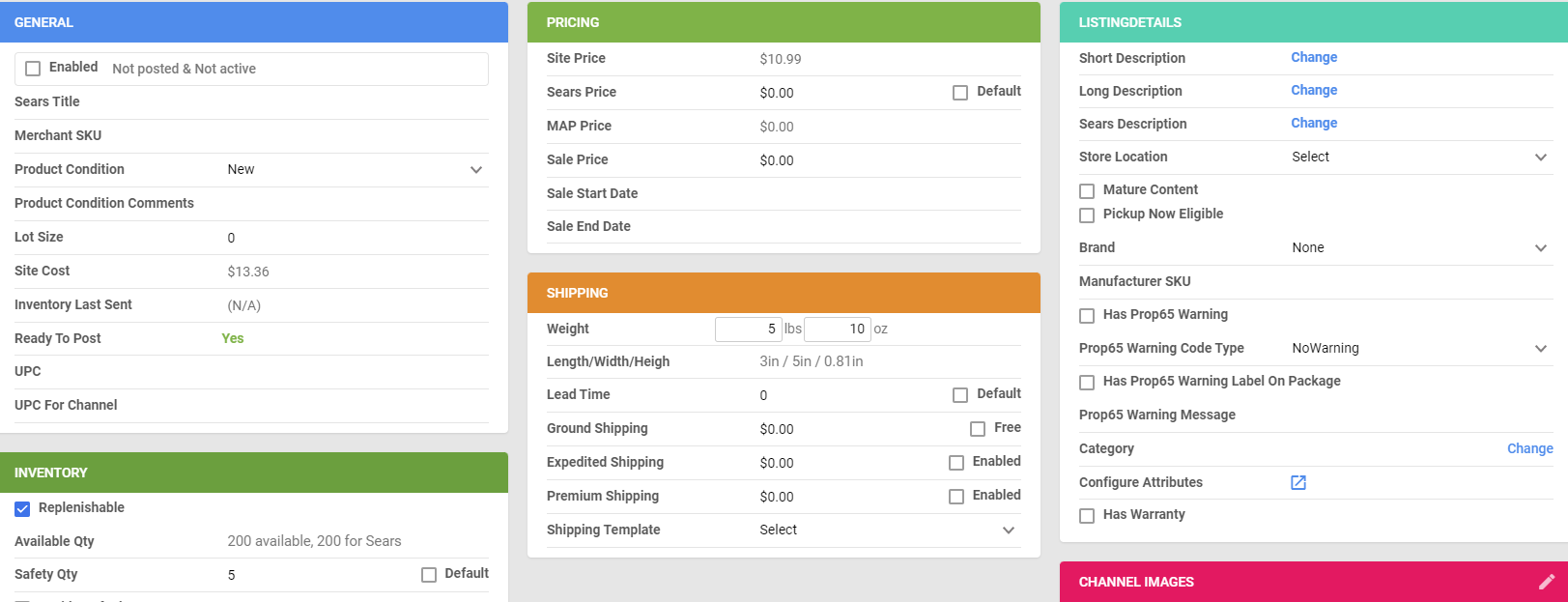Click the Sears Price $0.00 value
The height and width of the screenshot is (602, 1568).
(x=777, y=93)
